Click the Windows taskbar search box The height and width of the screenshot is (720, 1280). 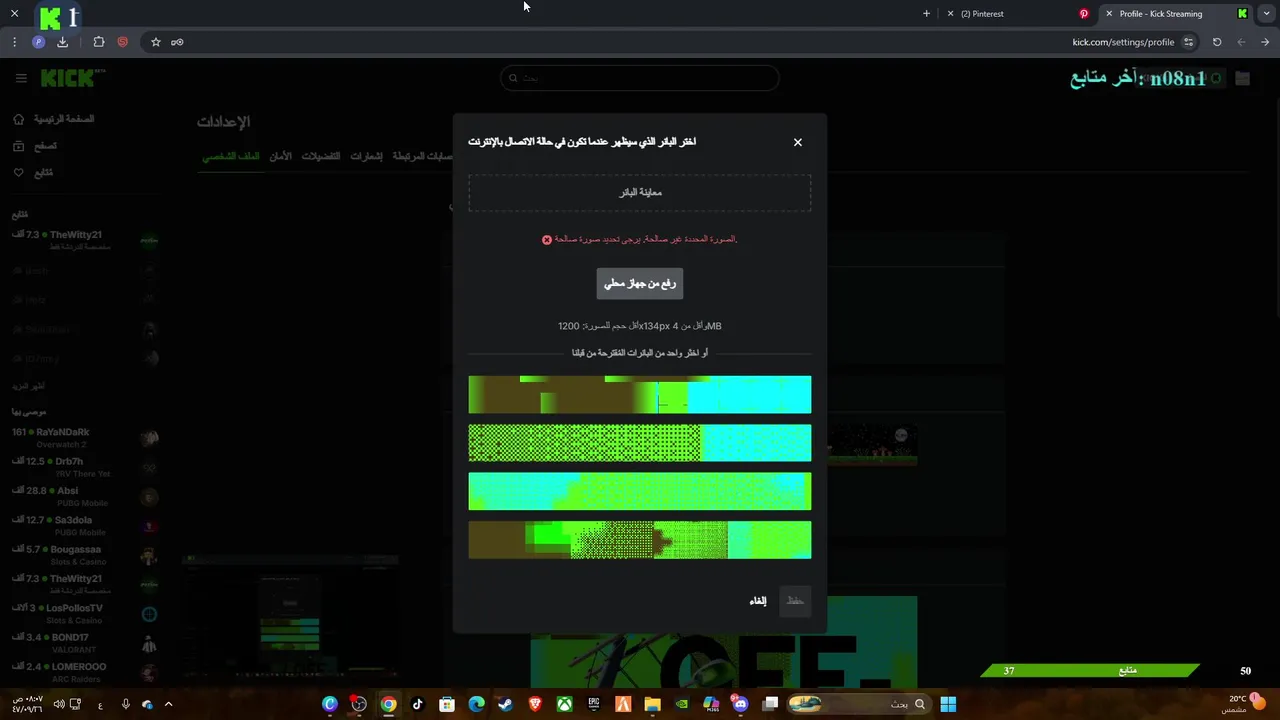(x=858, y=704)
